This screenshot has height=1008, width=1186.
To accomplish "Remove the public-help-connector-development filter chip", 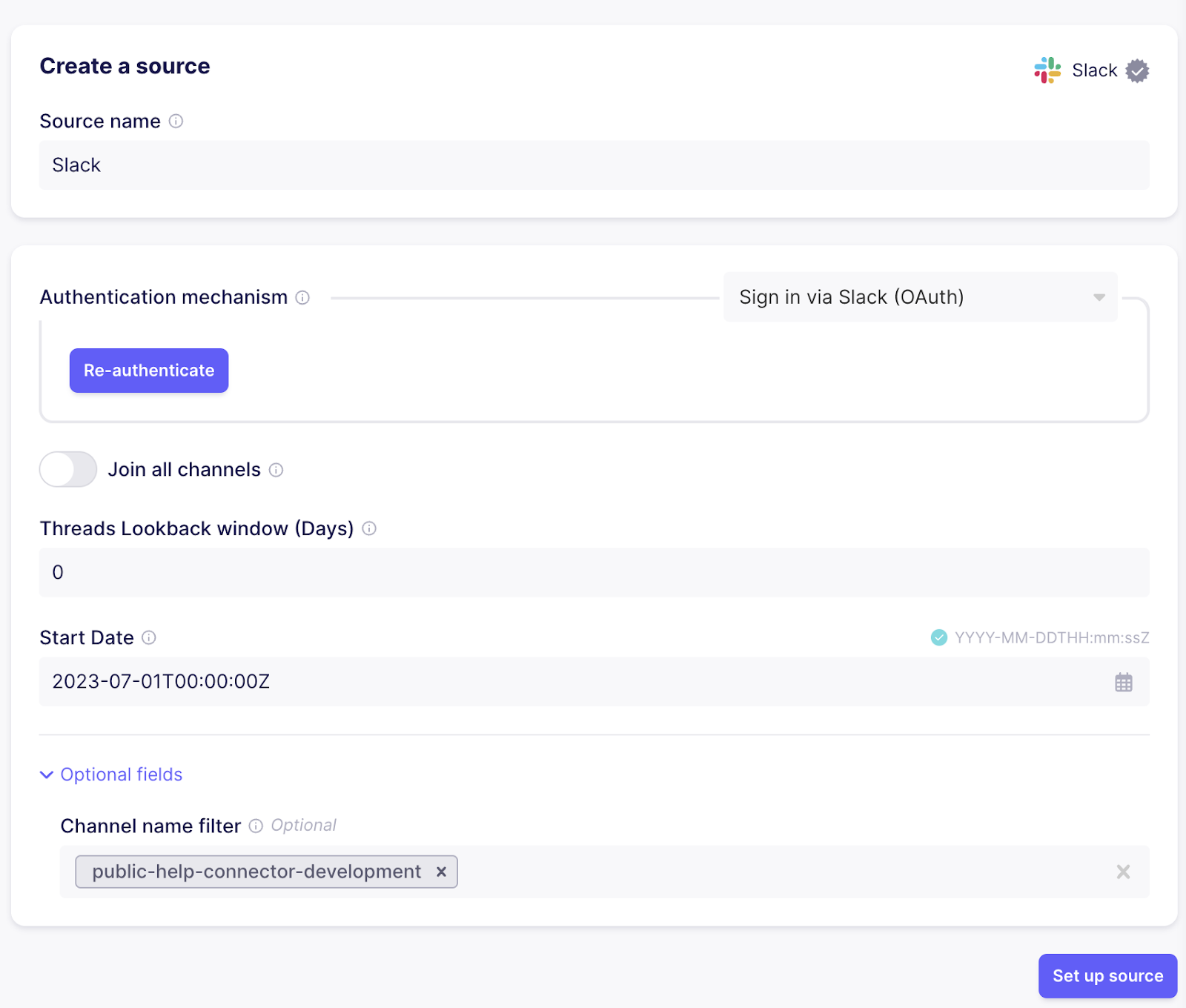I will click(442, 872).
